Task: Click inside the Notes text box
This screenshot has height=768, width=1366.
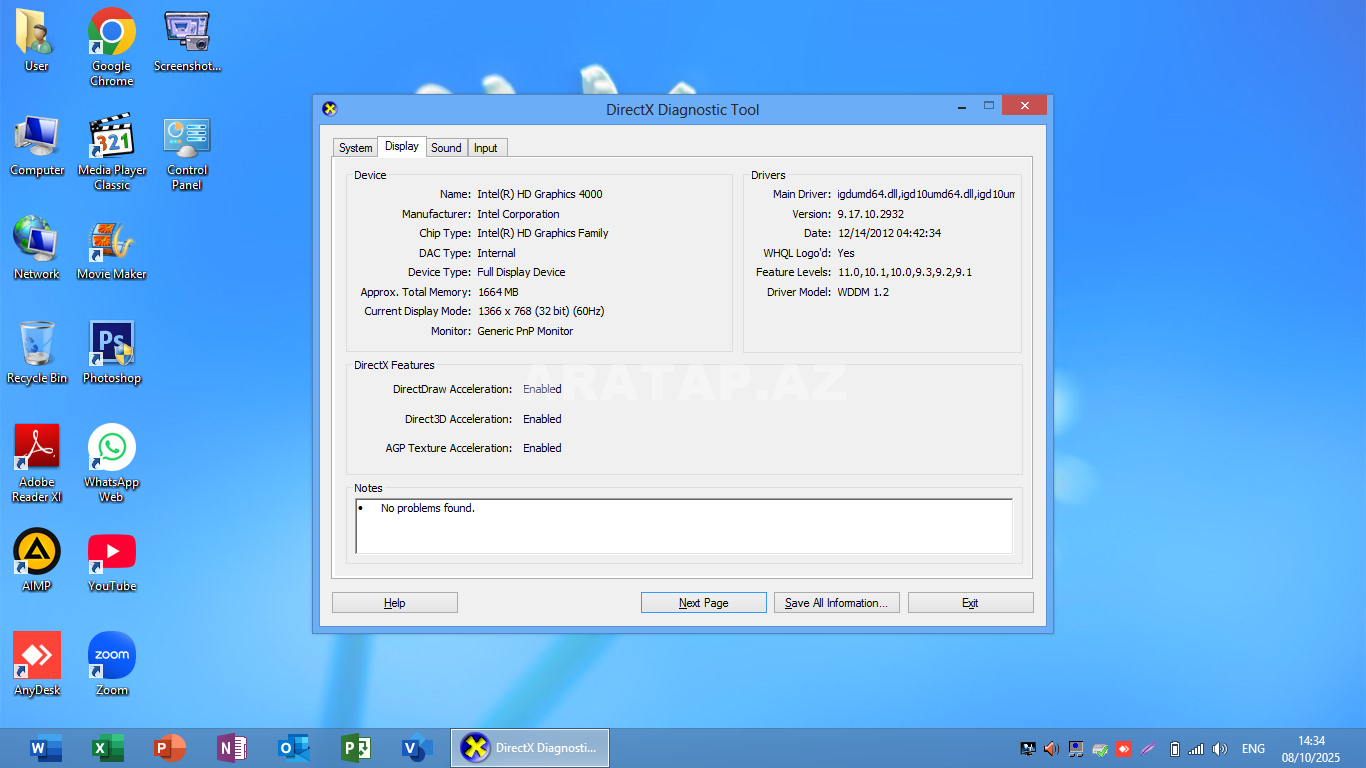Action: 684,526
